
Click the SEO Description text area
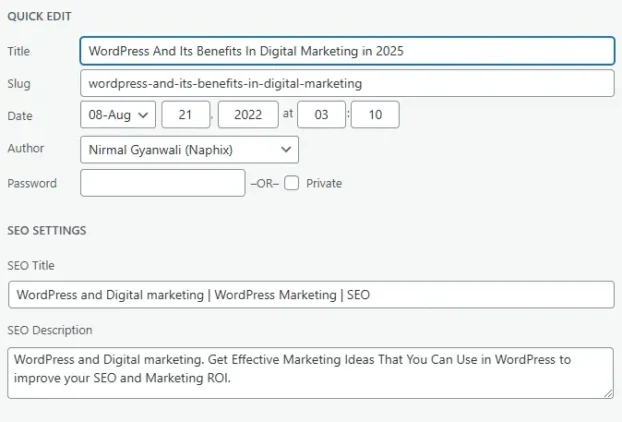(x=311, y=373)
